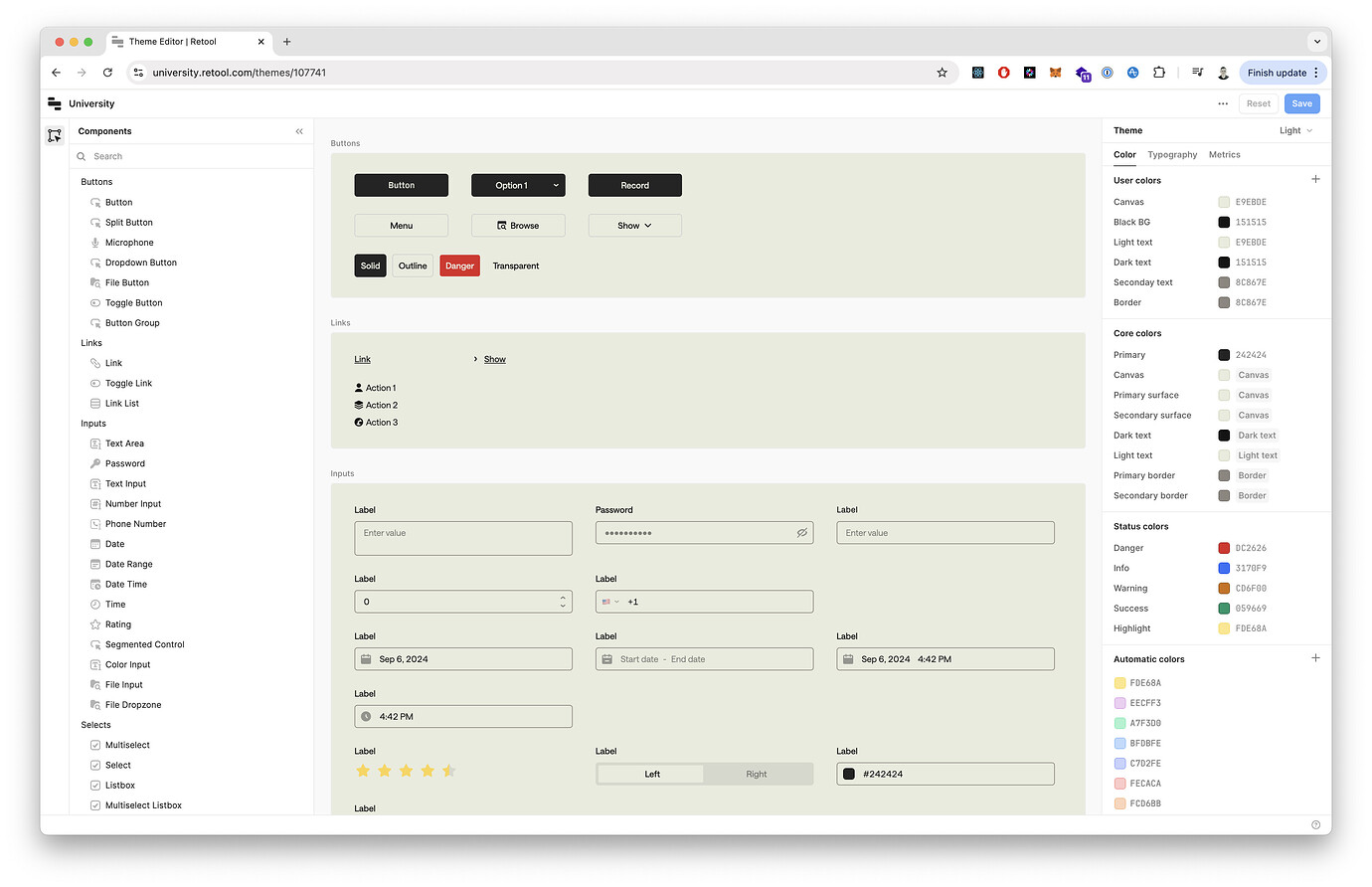Image resolution: width=1372 pixels, height=887 pixels.
Task: Switch to the Color tab
Action: coord(1124,155)
